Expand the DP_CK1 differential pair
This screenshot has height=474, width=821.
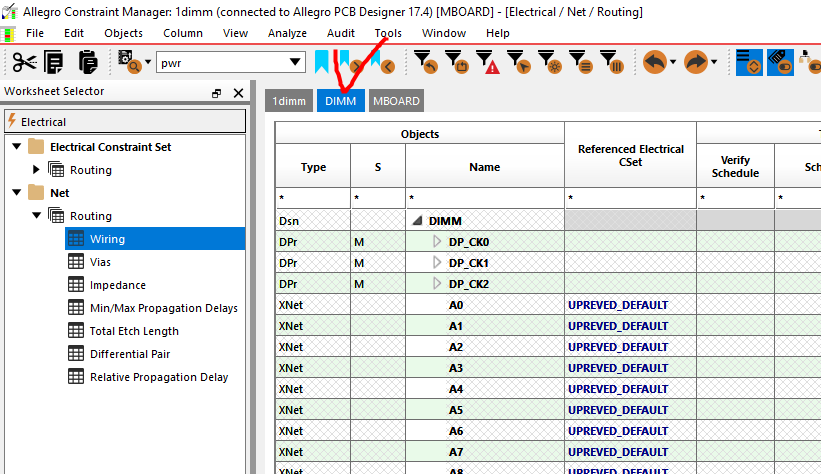click(x=437, y=262)
